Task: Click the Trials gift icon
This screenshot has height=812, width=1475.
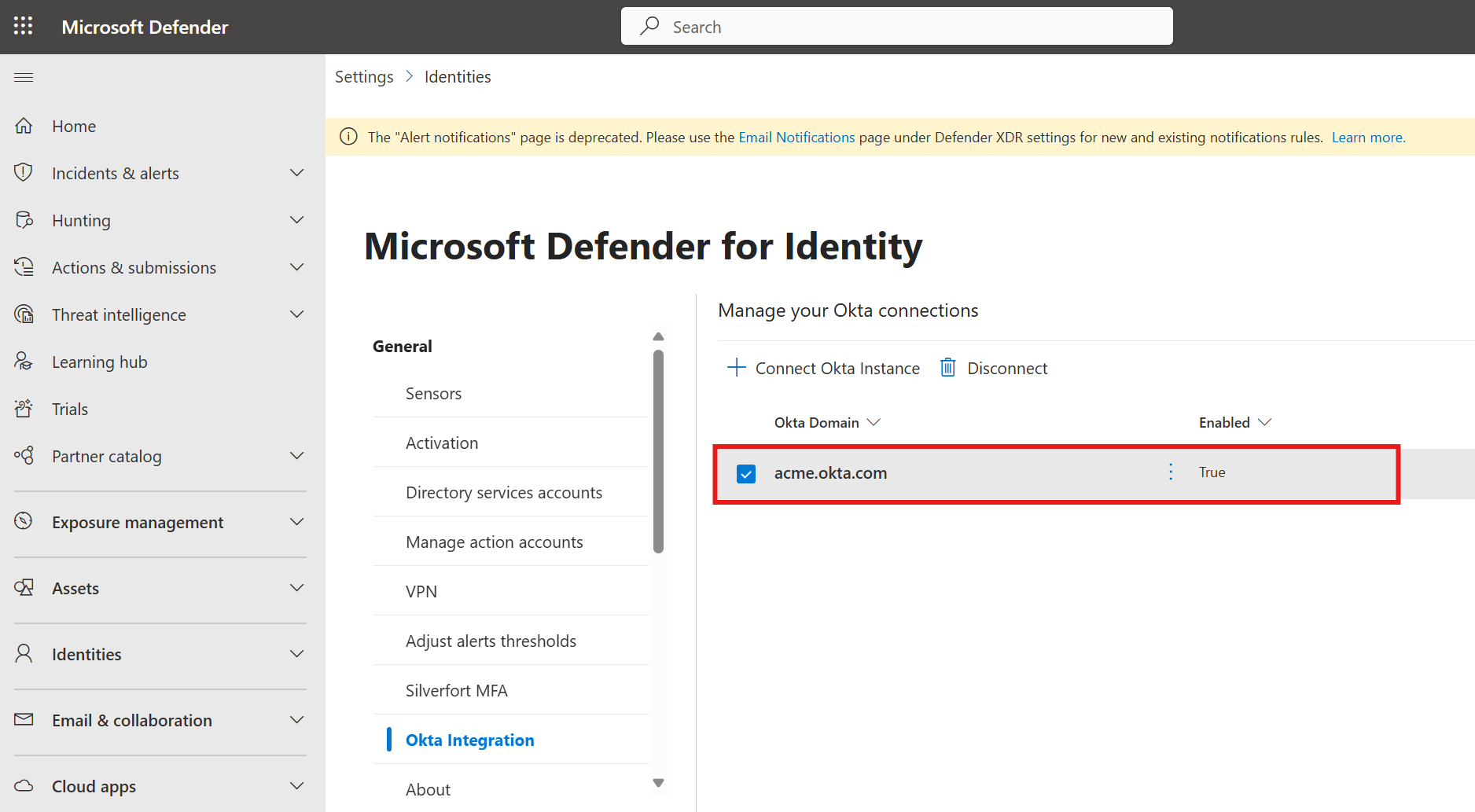Action: click(x=24, y=409)
